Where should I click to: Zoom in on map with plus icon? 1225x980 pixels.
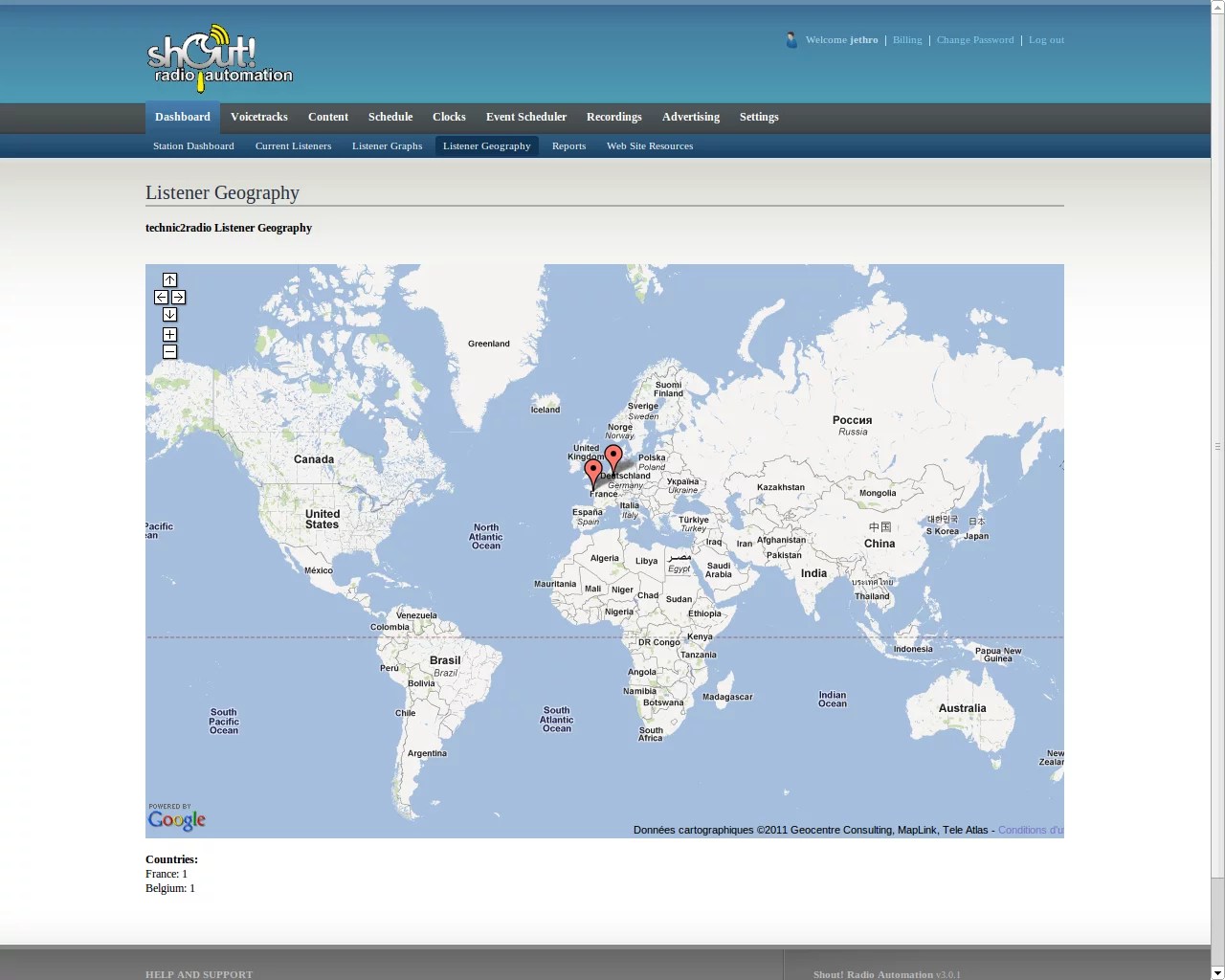click(x=169, y=334)
